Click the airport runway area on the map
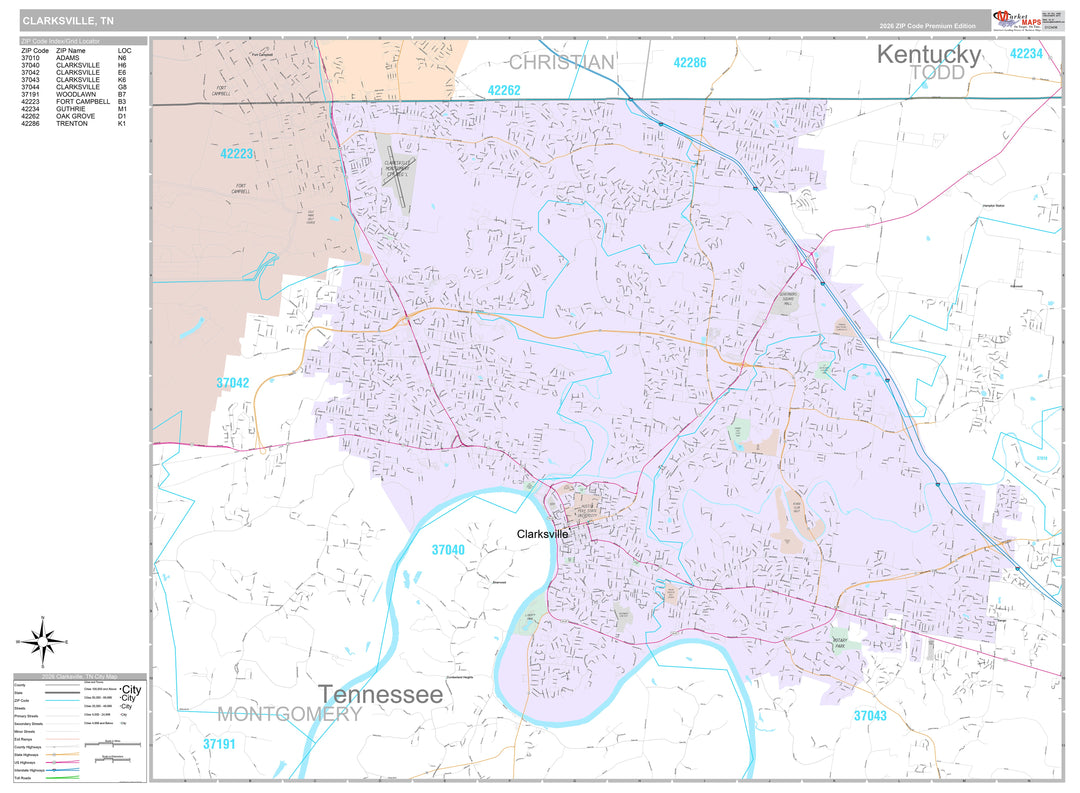 (x=396, y=176)
